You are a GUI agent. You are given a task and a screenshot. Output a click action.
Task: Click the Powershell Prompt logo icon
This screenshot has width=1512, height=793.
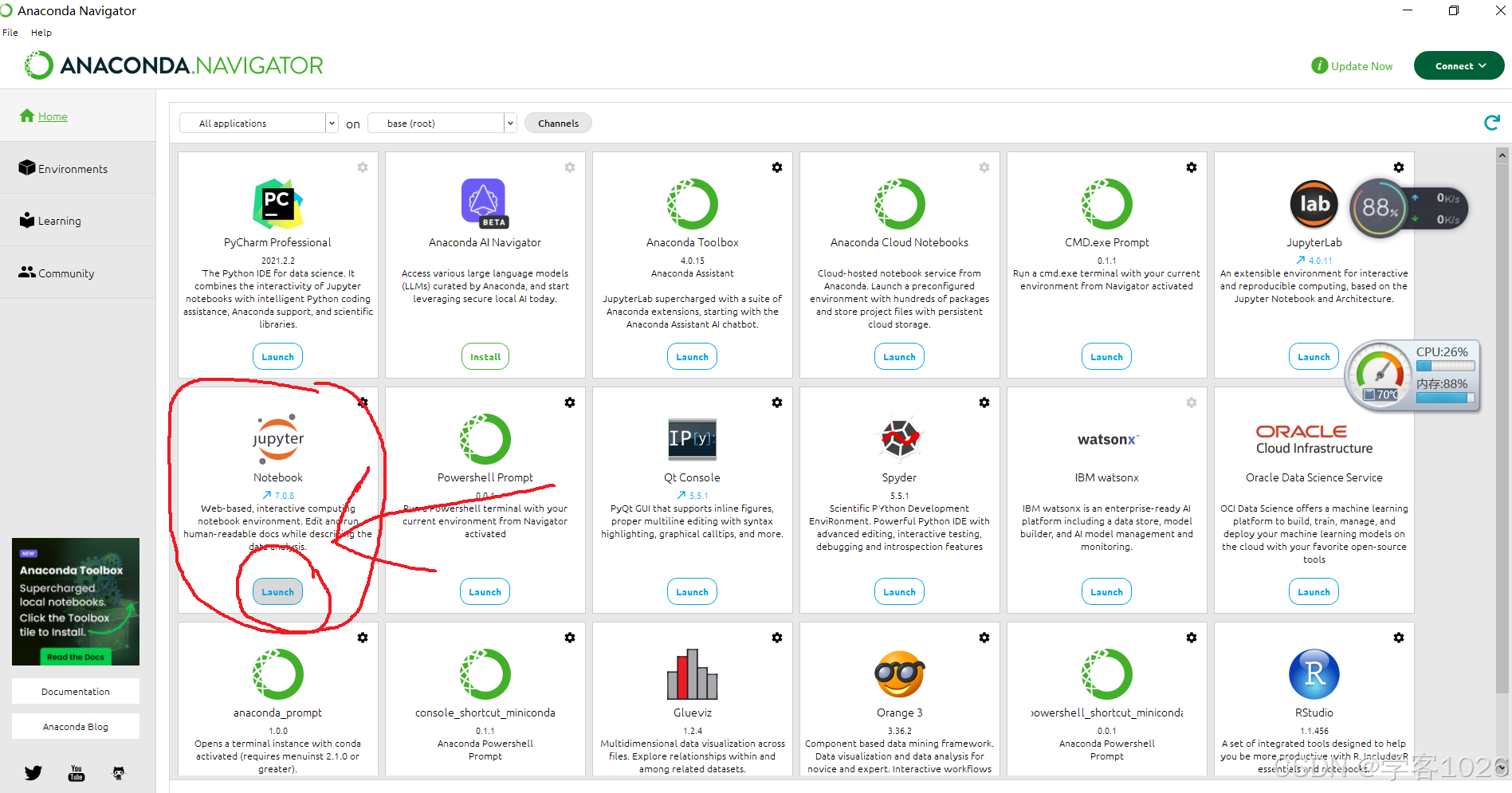[x=485, y=439]
